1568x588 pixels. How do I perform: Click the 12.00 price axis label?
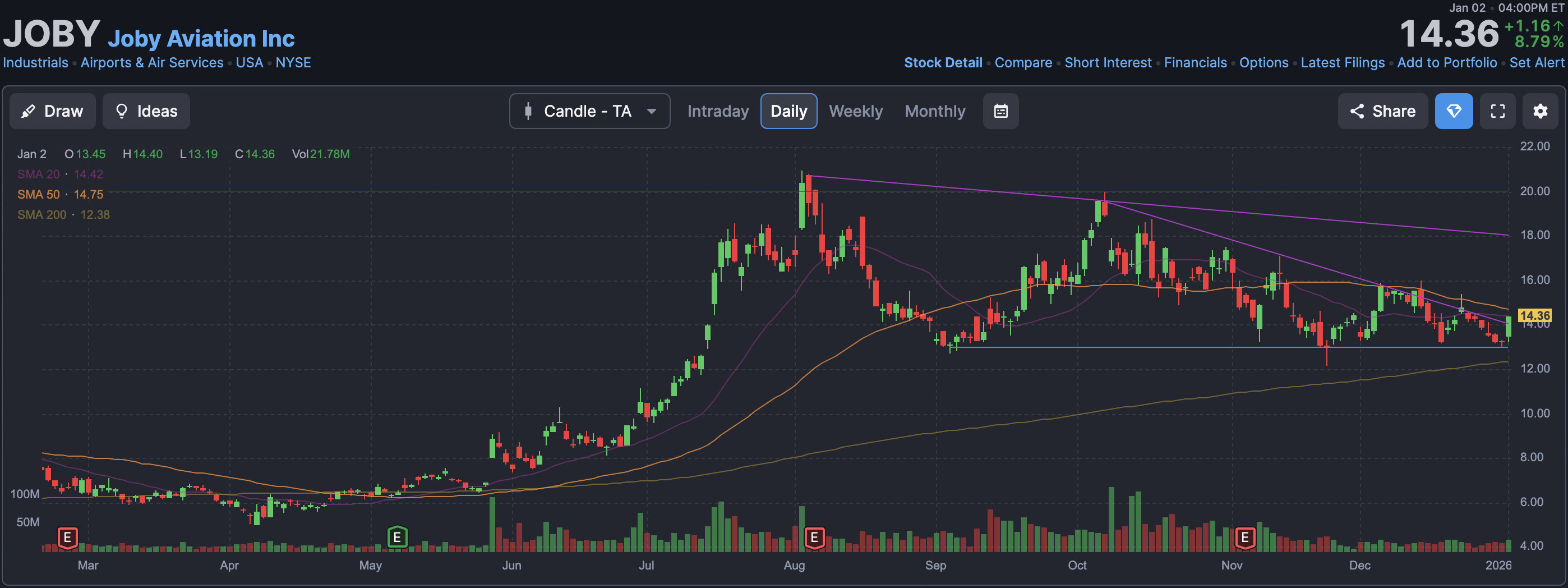point(1534,368)
